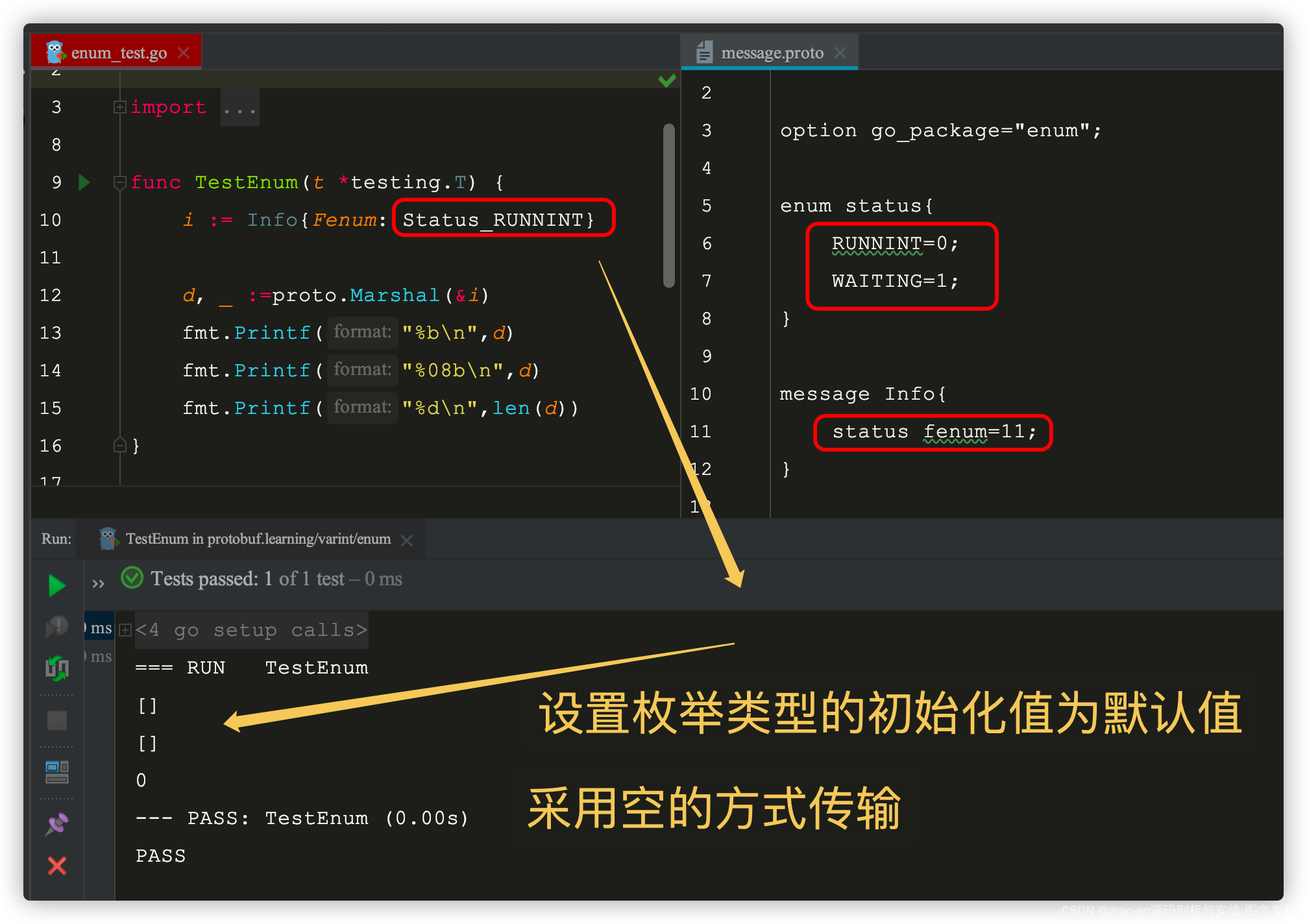
Task: Click the Tests passed: 1 of 1 test label
Action: [x=276, y=578]
